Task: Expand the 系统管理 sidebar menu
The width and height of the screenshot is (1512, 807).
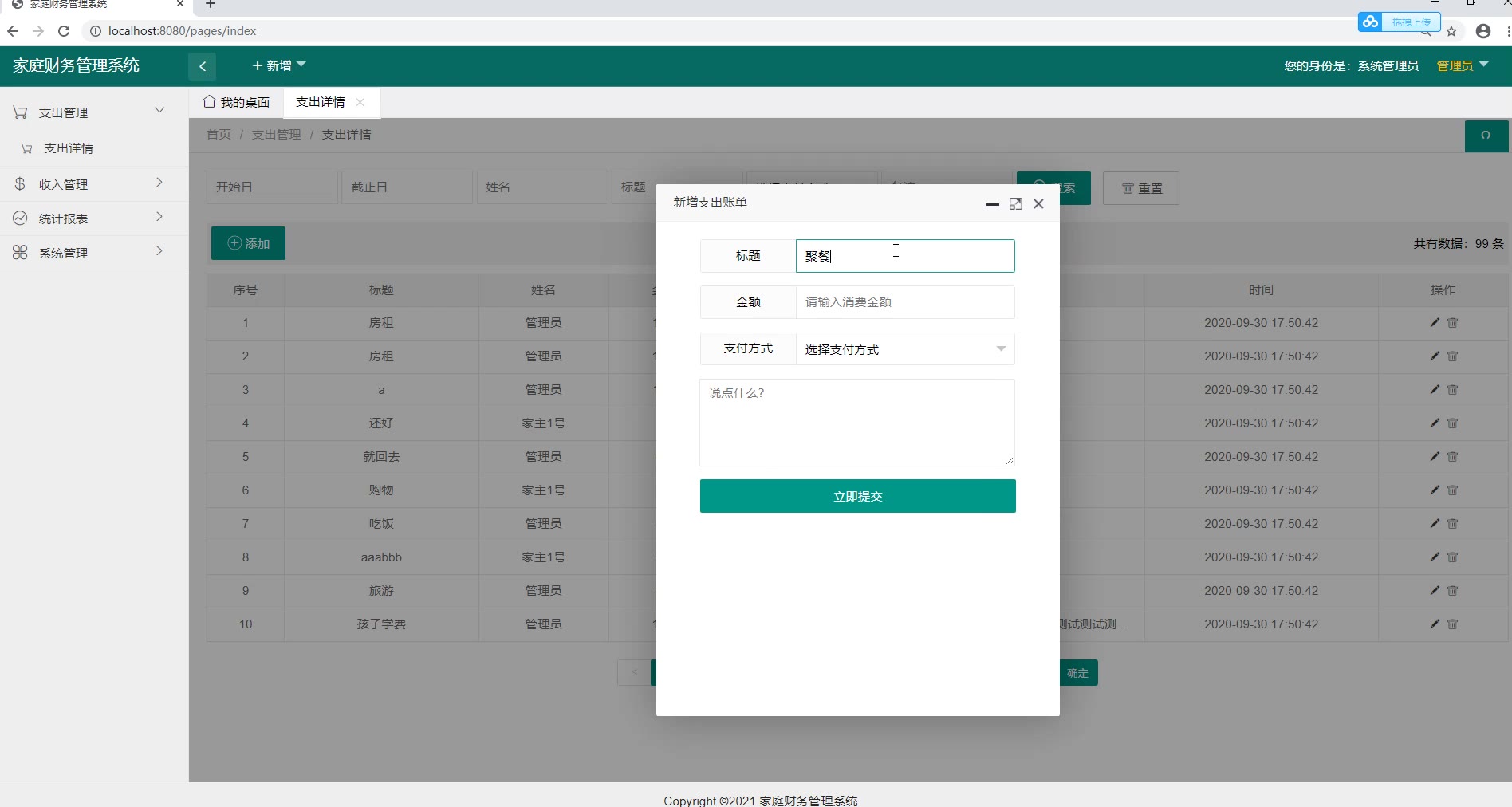Action: click(94, 253)
